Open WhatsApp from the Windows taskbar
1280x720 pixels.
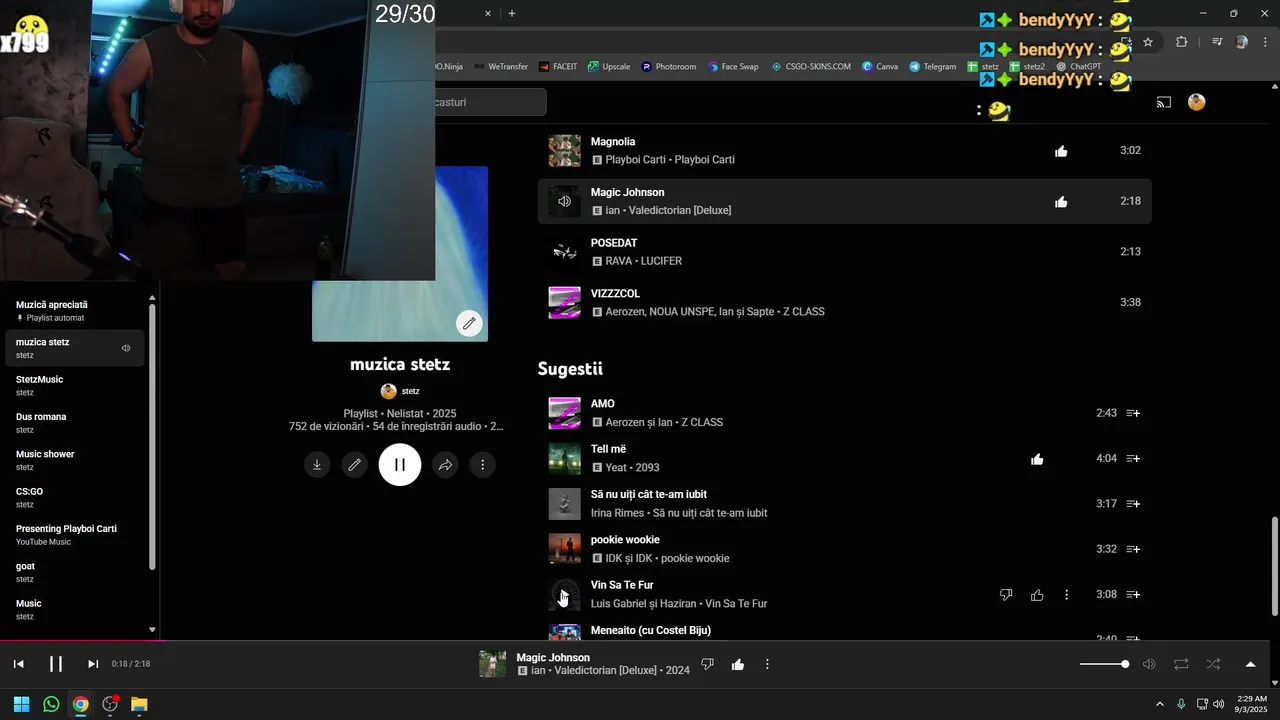pyautogui.click(x=51, y=704)
